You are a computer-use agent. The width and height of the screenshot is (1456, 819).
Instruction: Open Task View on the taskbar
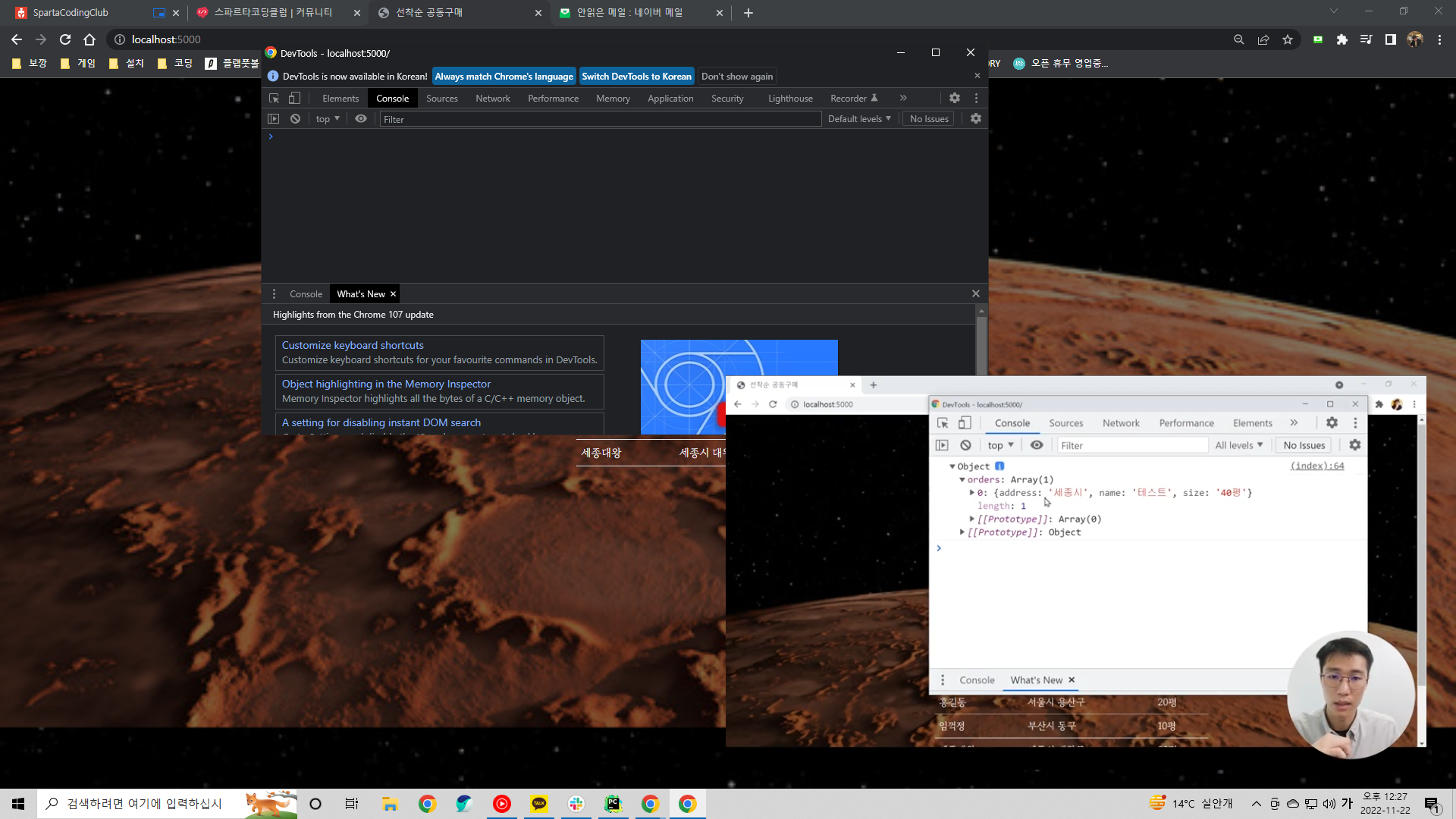pyautogui.click(x=351, y=804)
